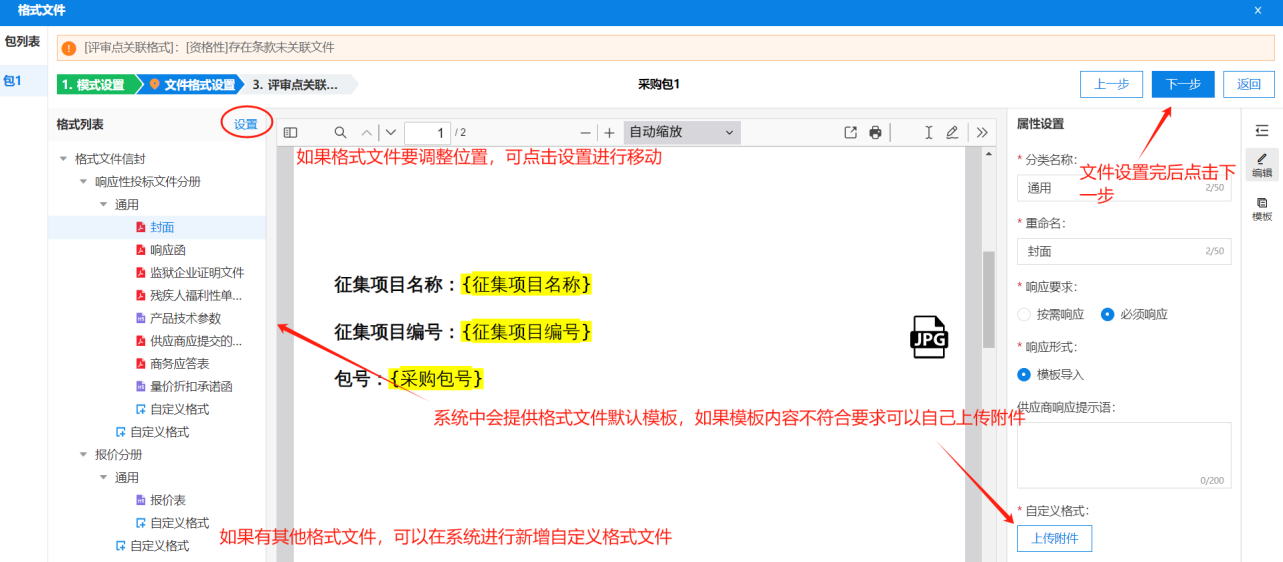Toggle the PDF viewer sidebar icon
The height and width of the screenshot is (562, 1283).
click(291, 132)
